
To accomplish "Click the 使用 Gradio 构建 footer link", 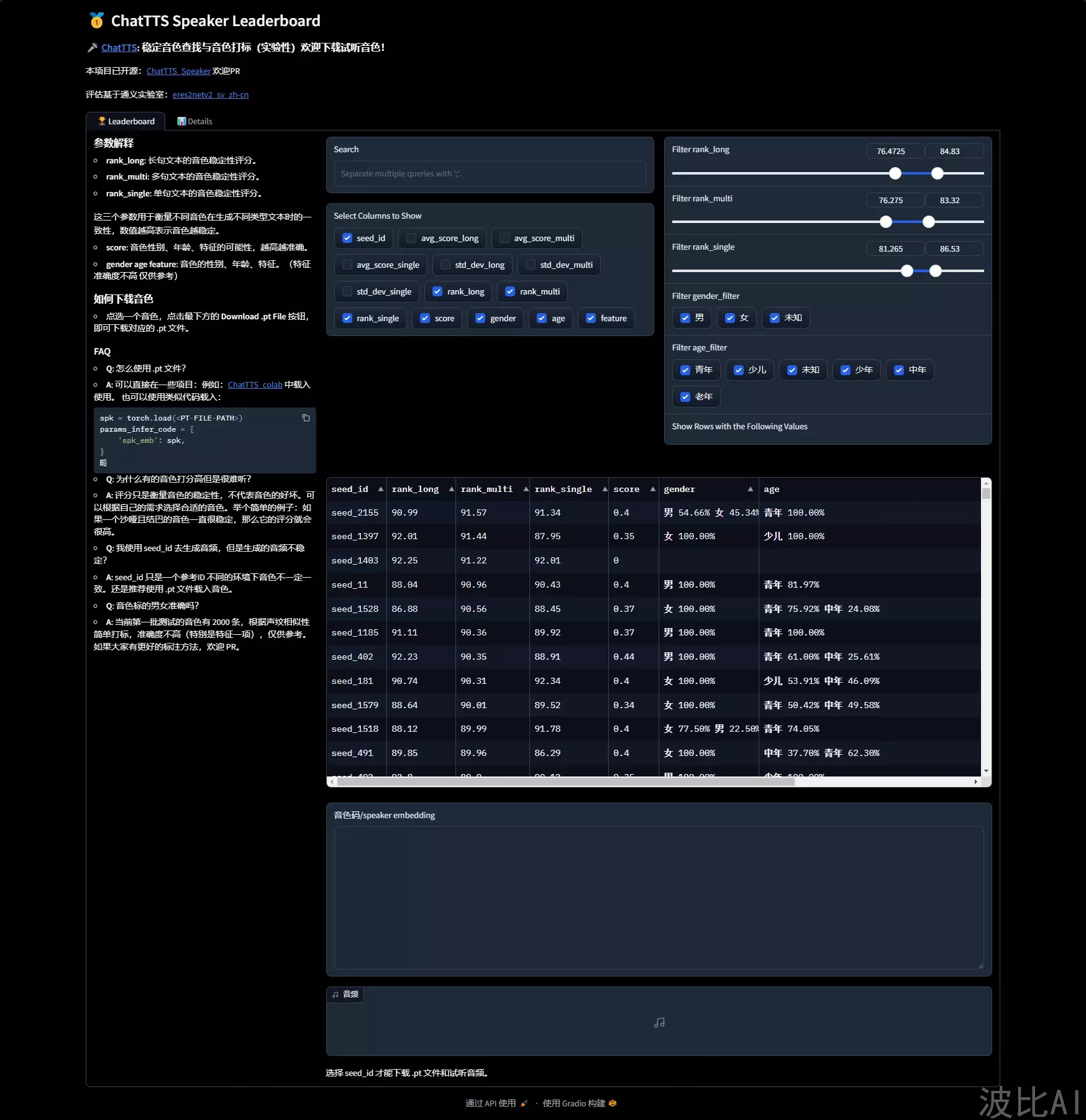I will click(x=580, y=1103).
